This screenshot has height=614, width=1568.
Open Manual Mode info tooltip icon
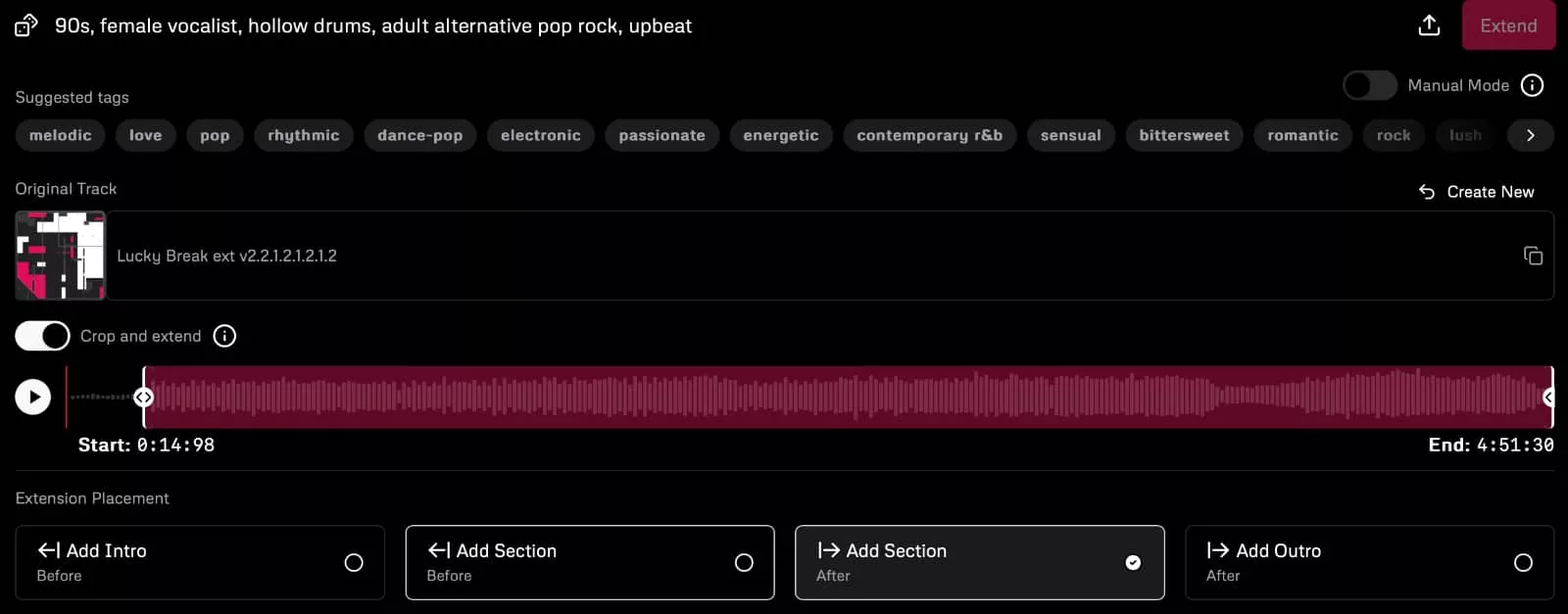tap(1532, 86)
